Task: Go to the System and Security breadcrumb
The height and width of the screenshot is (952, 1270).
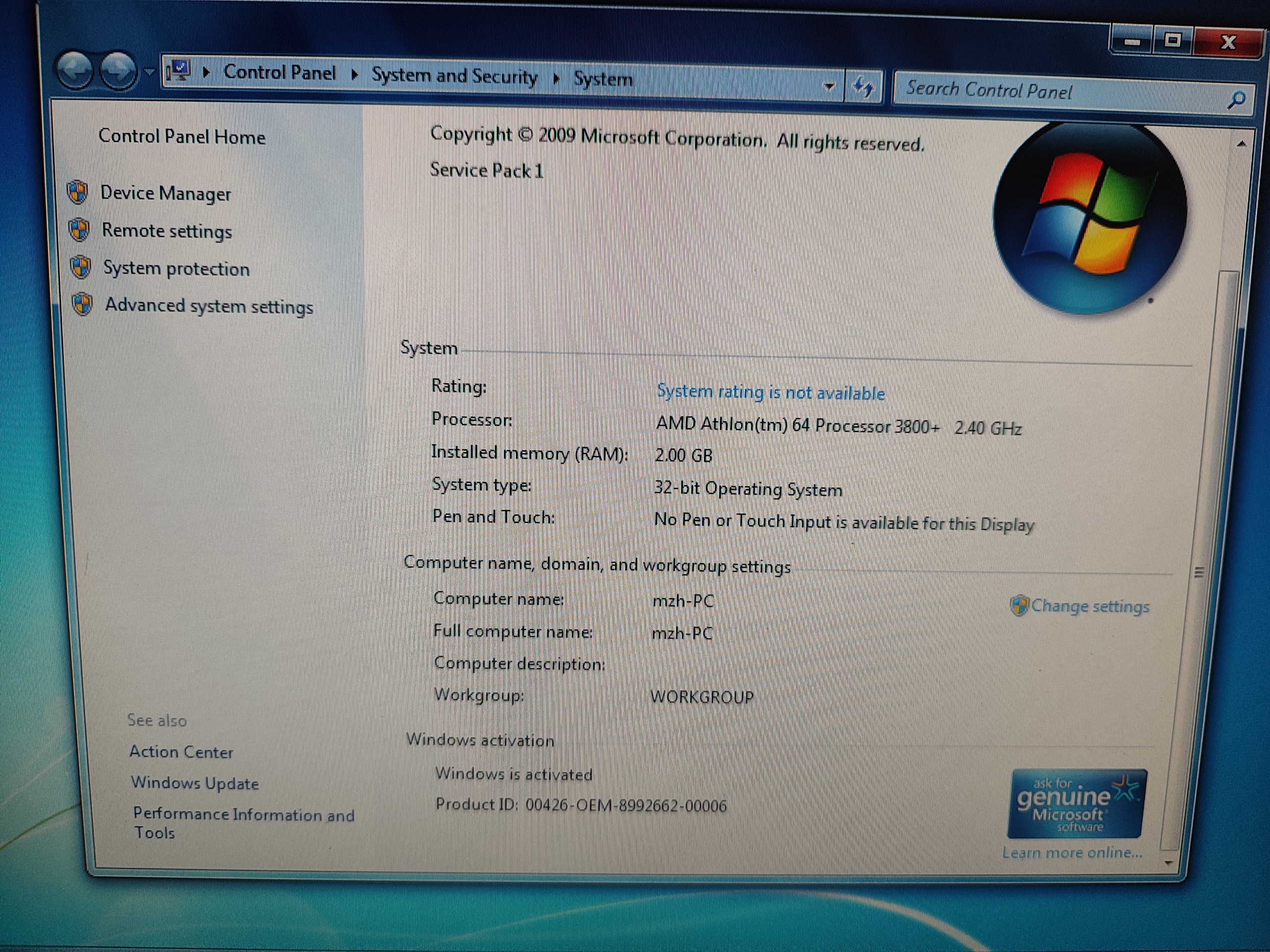Action: [x=454, y=76]
